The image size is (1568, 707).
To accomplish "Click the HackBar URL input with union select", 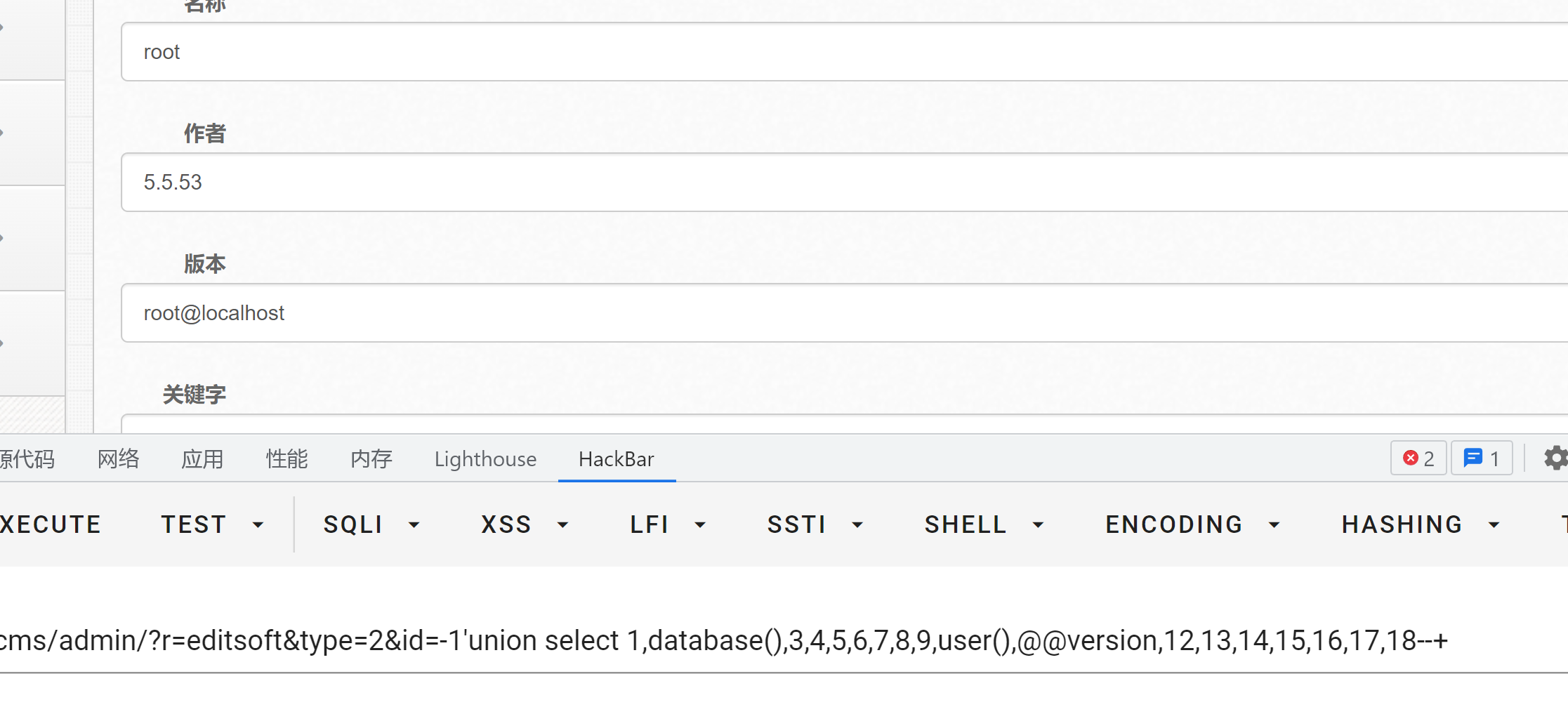I will point(784,641).
